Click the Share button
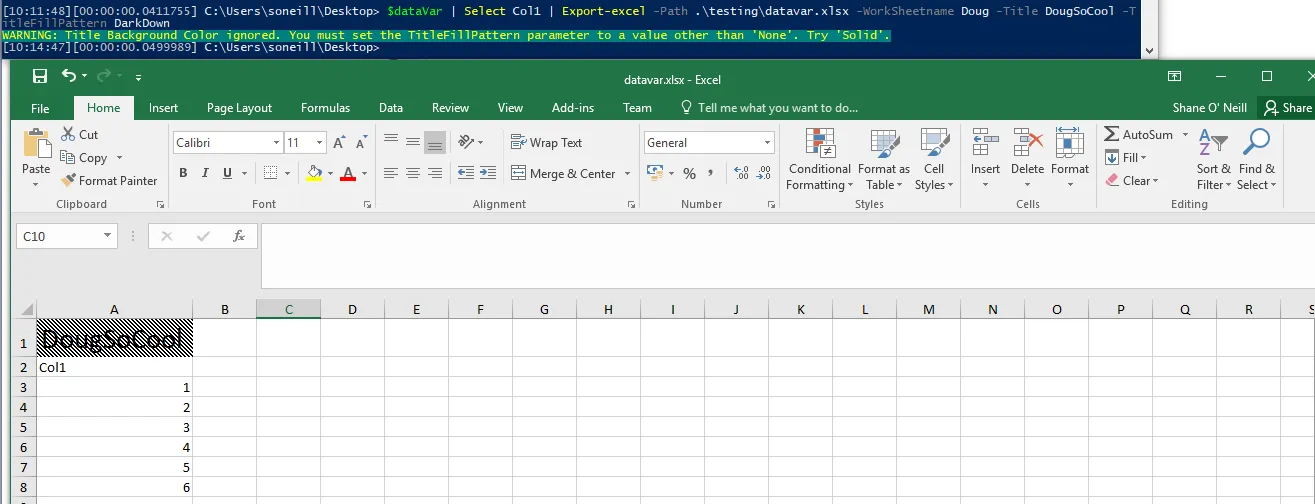 point(1287,108)
